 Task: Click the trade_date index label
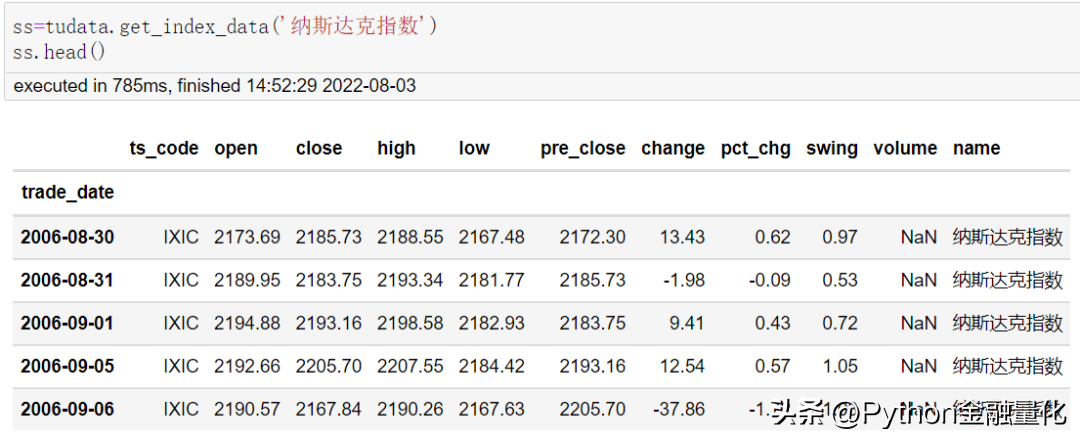pos(68,192)
